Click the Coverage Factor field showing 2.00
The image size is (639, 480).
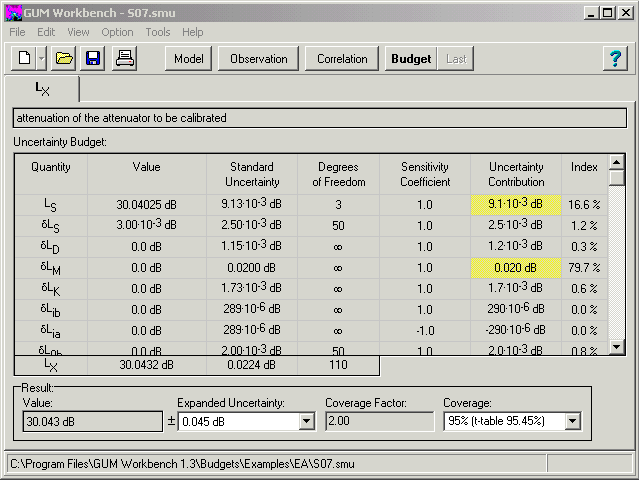click(380, 421)
